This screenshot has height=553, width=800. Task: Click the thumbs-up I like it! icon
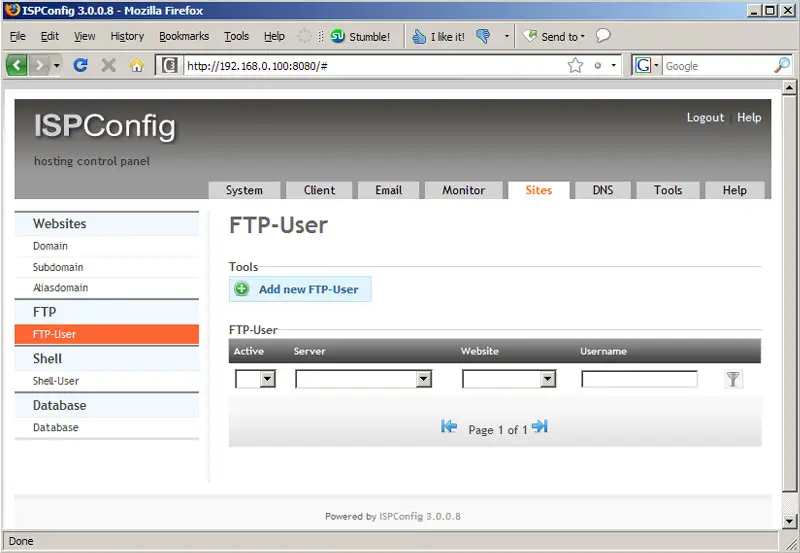click(x=419, y=36)
